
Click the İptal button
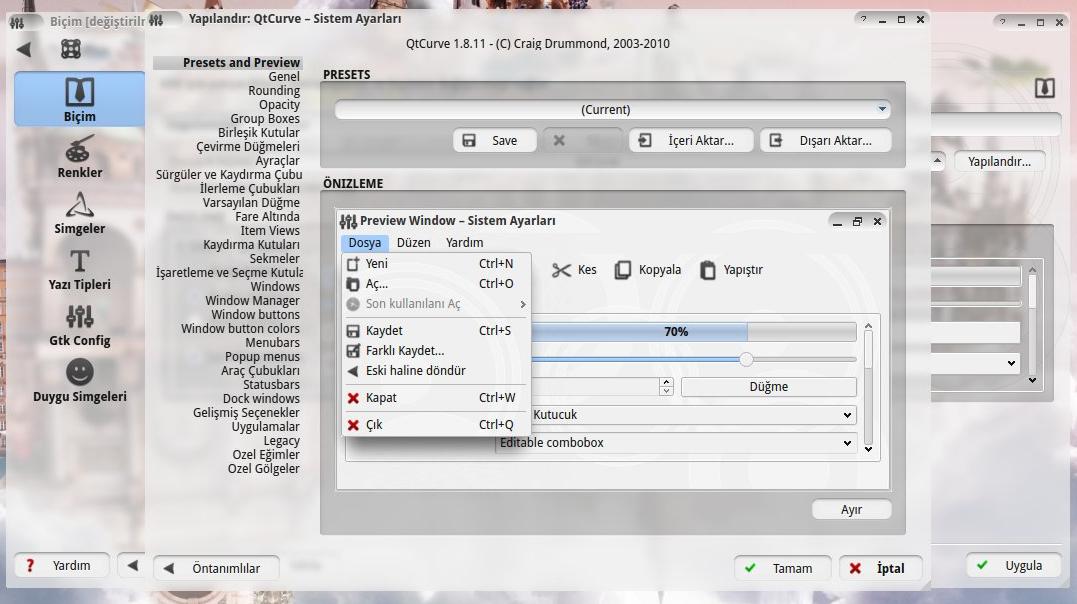[881, 568]
